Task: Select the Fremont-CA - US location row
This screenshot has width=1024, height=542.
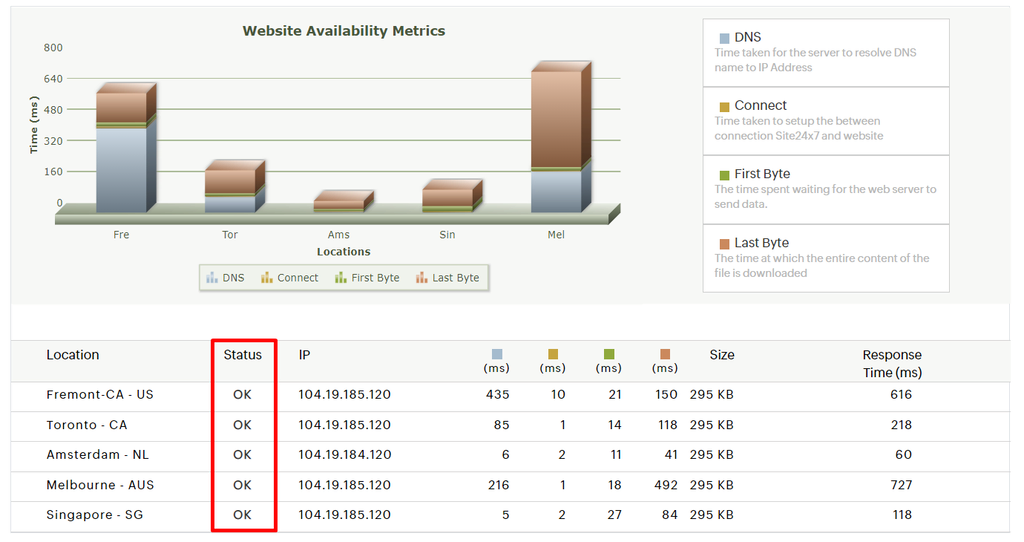Action: click(x=510, y=395)
